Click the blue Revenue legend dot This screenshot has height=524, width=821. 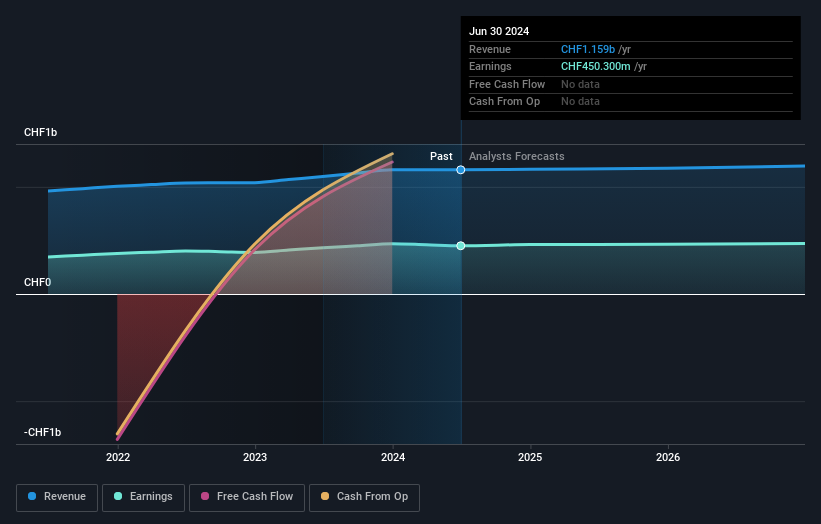point(32,496)
